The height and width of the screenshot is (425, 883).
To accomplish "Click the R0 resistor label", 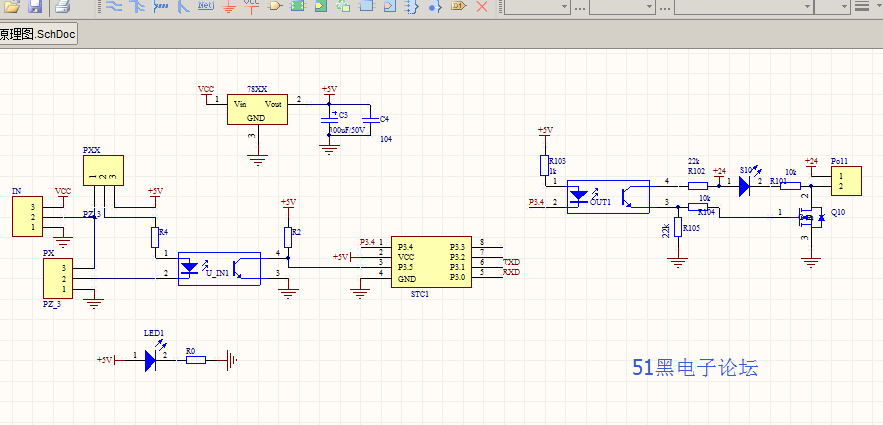I will [190, 351].
